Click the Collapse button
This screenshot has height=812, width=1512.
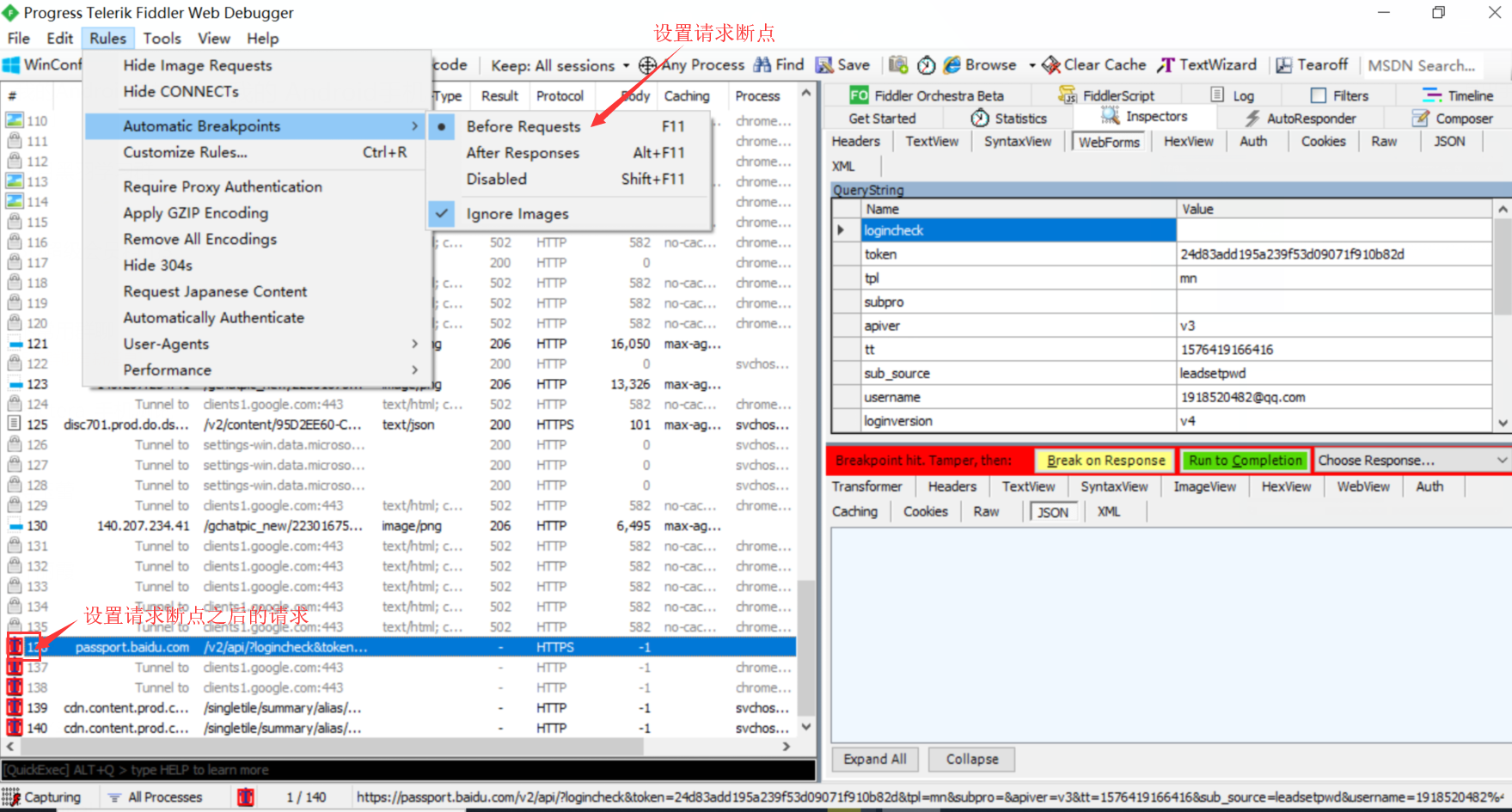click(x=972, y=760)
